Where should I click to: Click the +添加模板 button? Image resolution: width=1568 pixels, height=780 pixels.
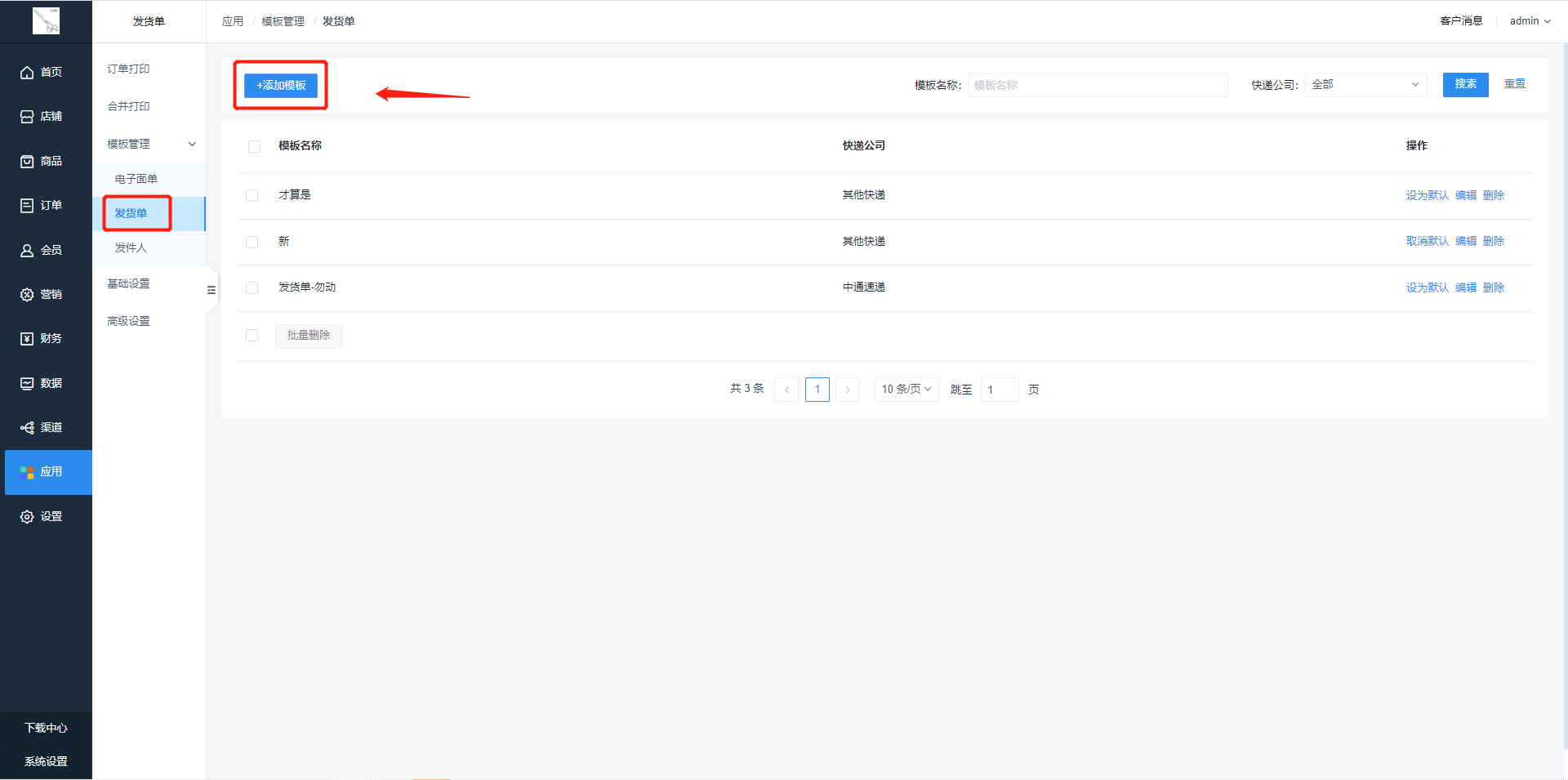tap(281, 85)
